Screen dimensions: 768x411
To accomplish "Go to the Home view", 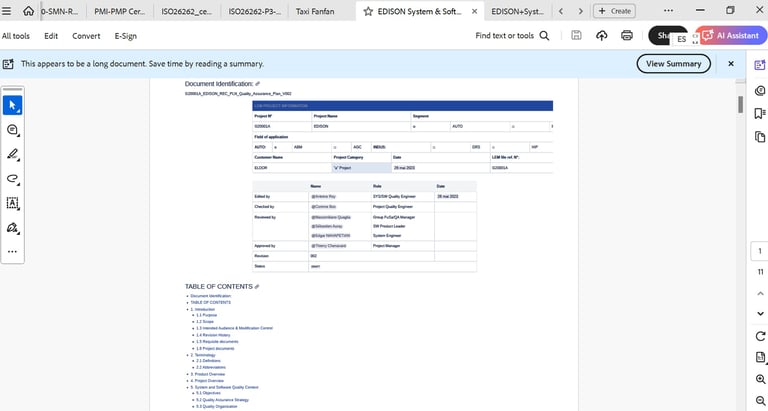I will click(28, 11).
